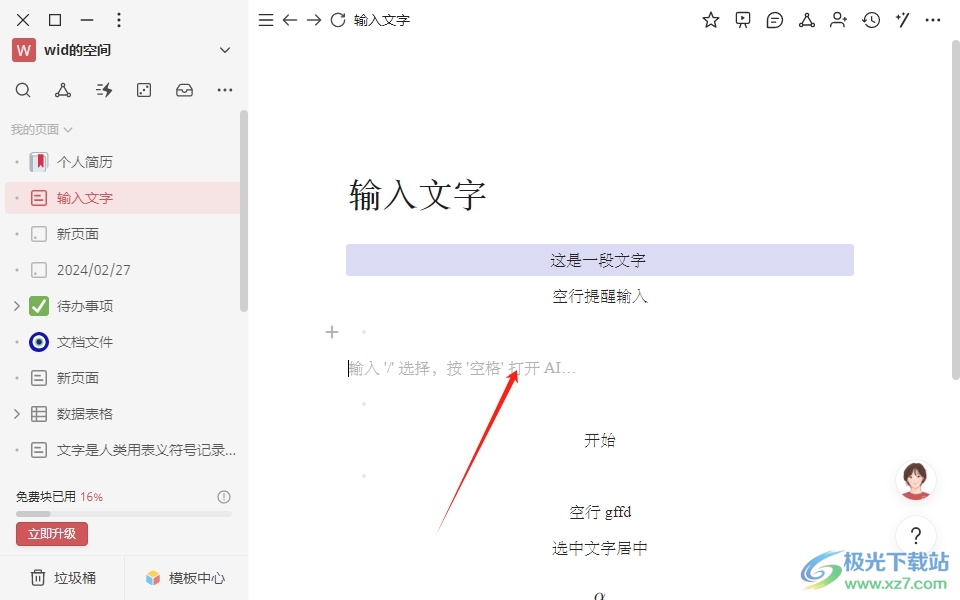960x600 pixels.
Task: Click the 选中文字居中 text line
Action: [x=599, y=548]
